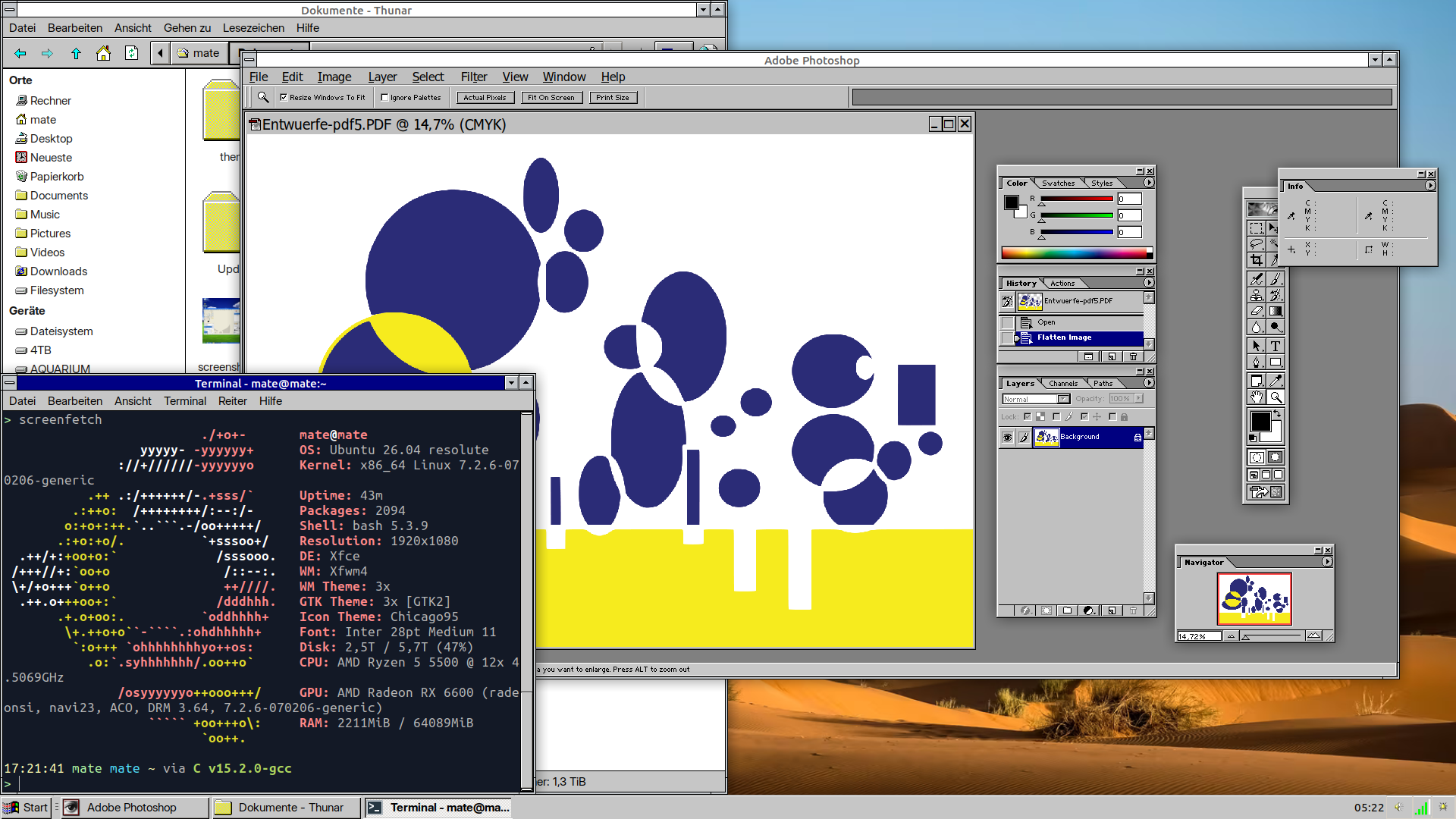This screenshot has height=819, width=1456.
Task: Add a layer mask in Layers palette
Action: pos(1046,610)
